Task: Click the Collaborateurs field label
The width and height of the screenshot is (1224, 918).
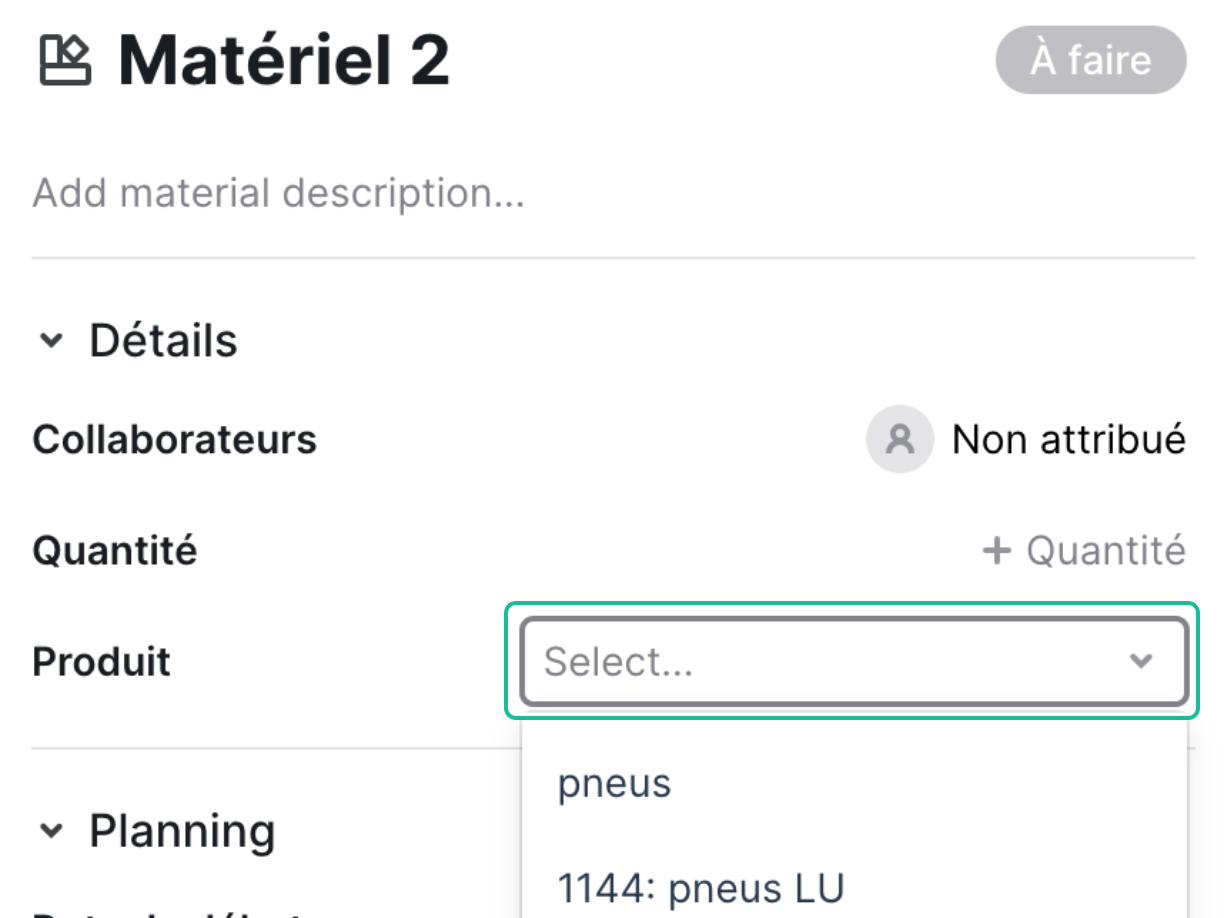Action: click(175, 439)
